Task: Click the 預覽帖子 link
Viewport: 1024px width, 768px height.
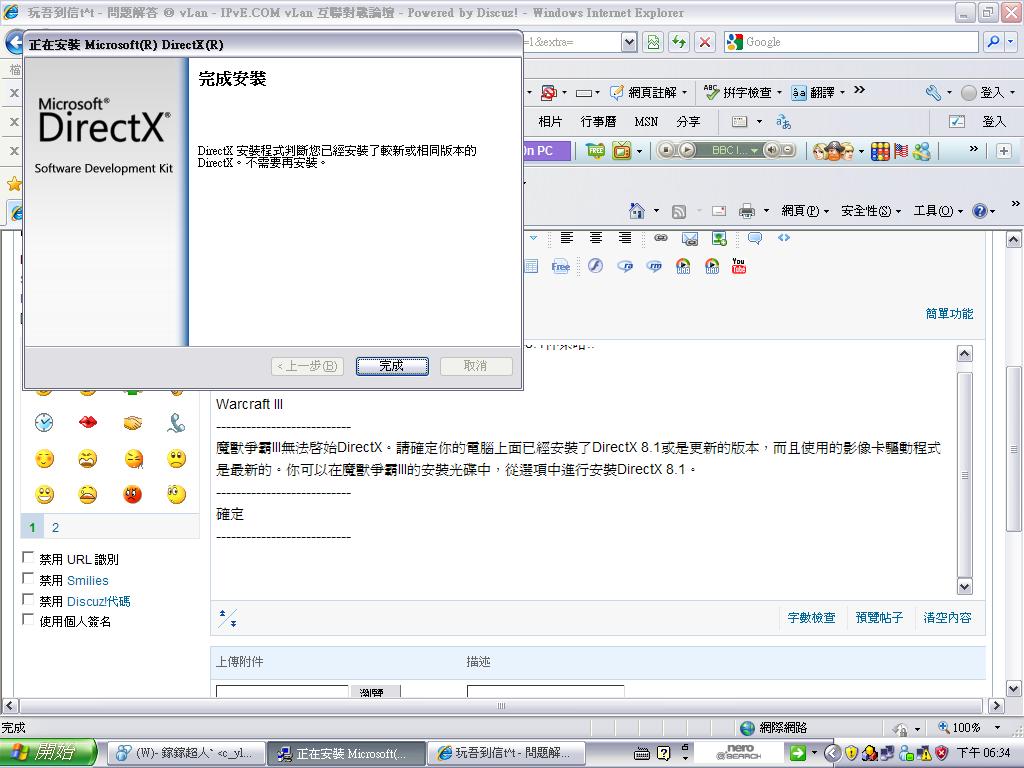Action: [x=879, y=617]
